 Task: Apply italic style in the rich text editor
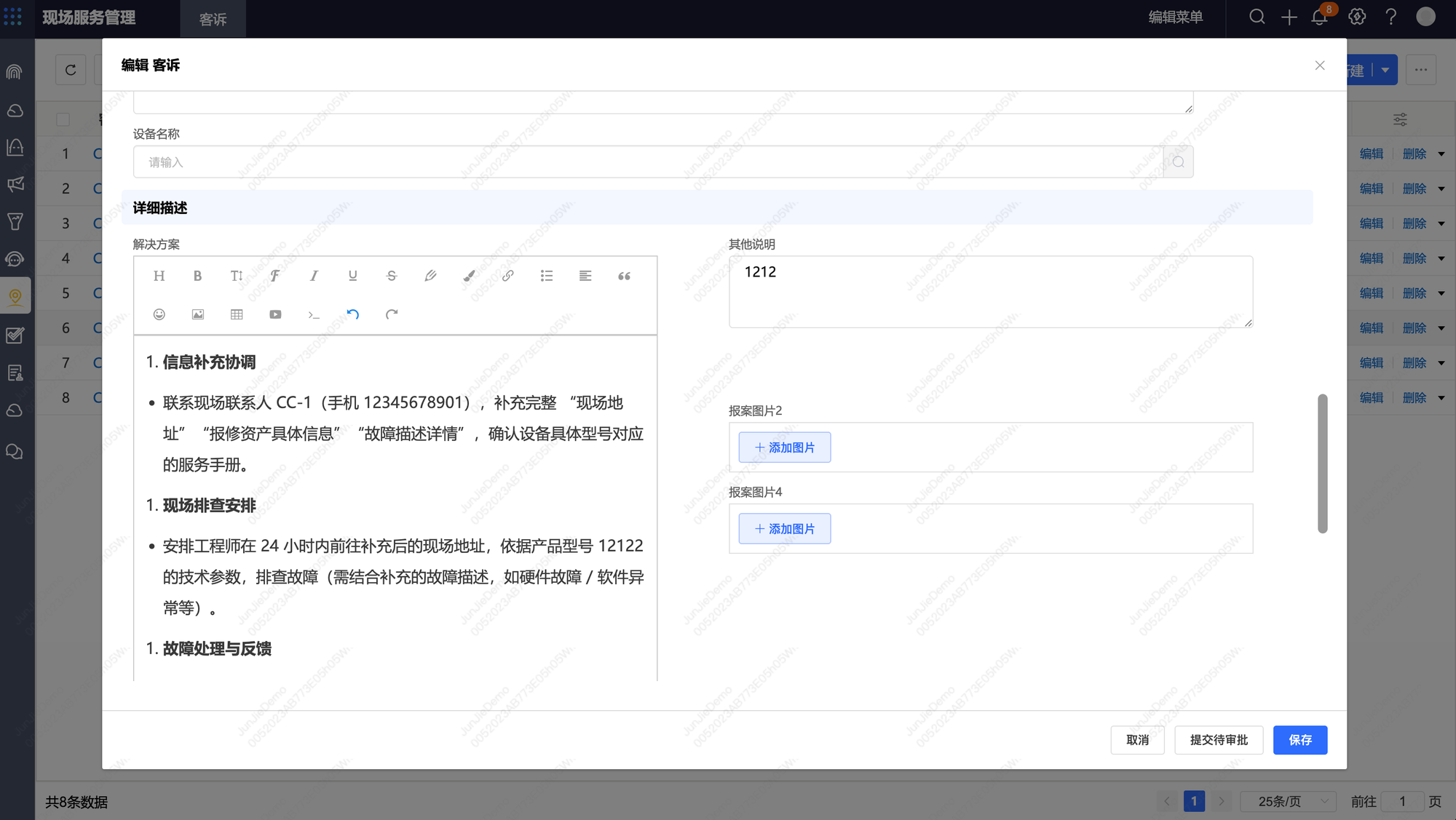point(314,276)
